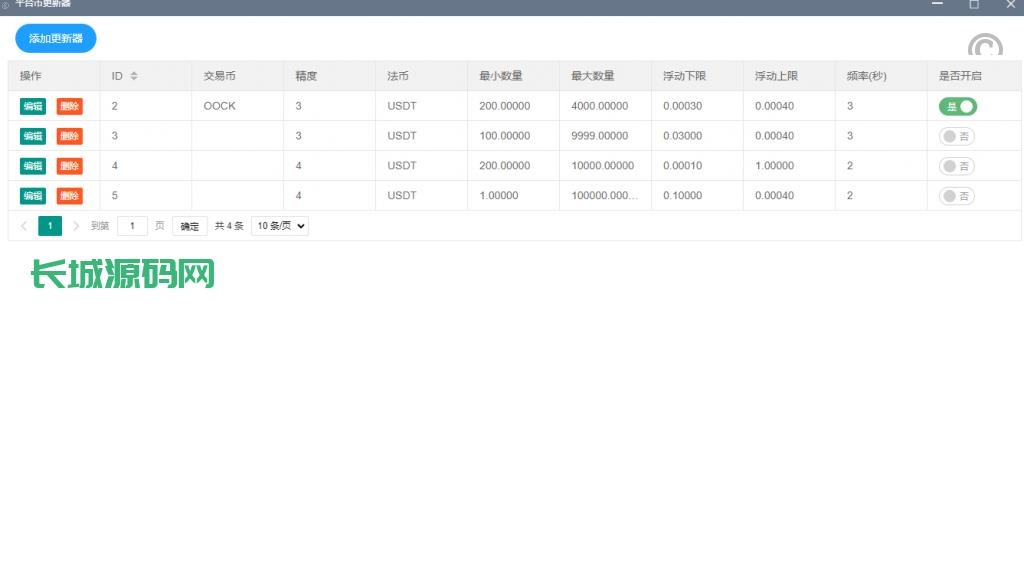Click 编辑 for the OOCK row
The width and height of the screenshot is (1024, 576).
click(33, 106)
